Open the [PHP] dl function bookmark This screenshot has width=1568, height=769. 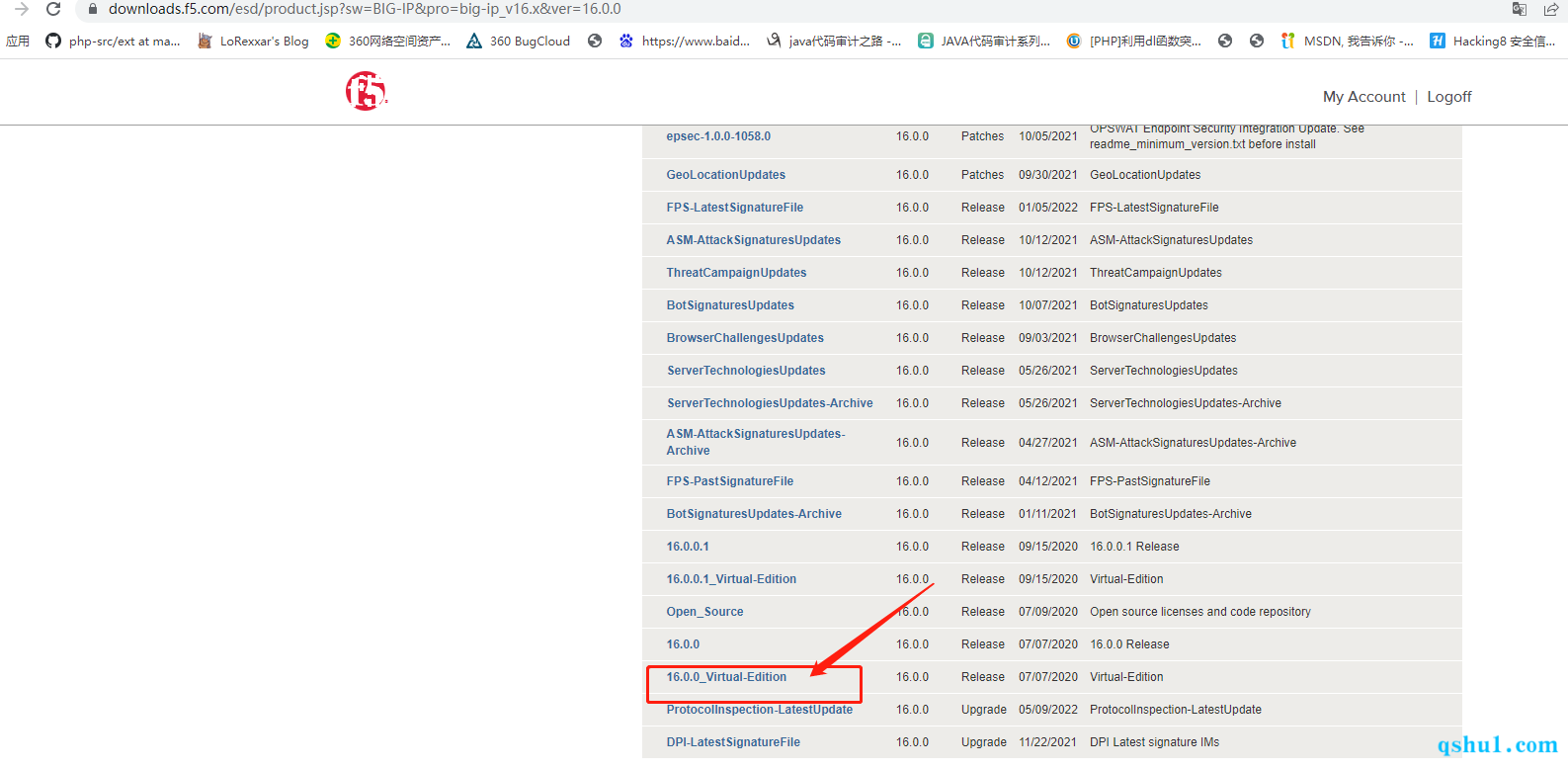1134,42
